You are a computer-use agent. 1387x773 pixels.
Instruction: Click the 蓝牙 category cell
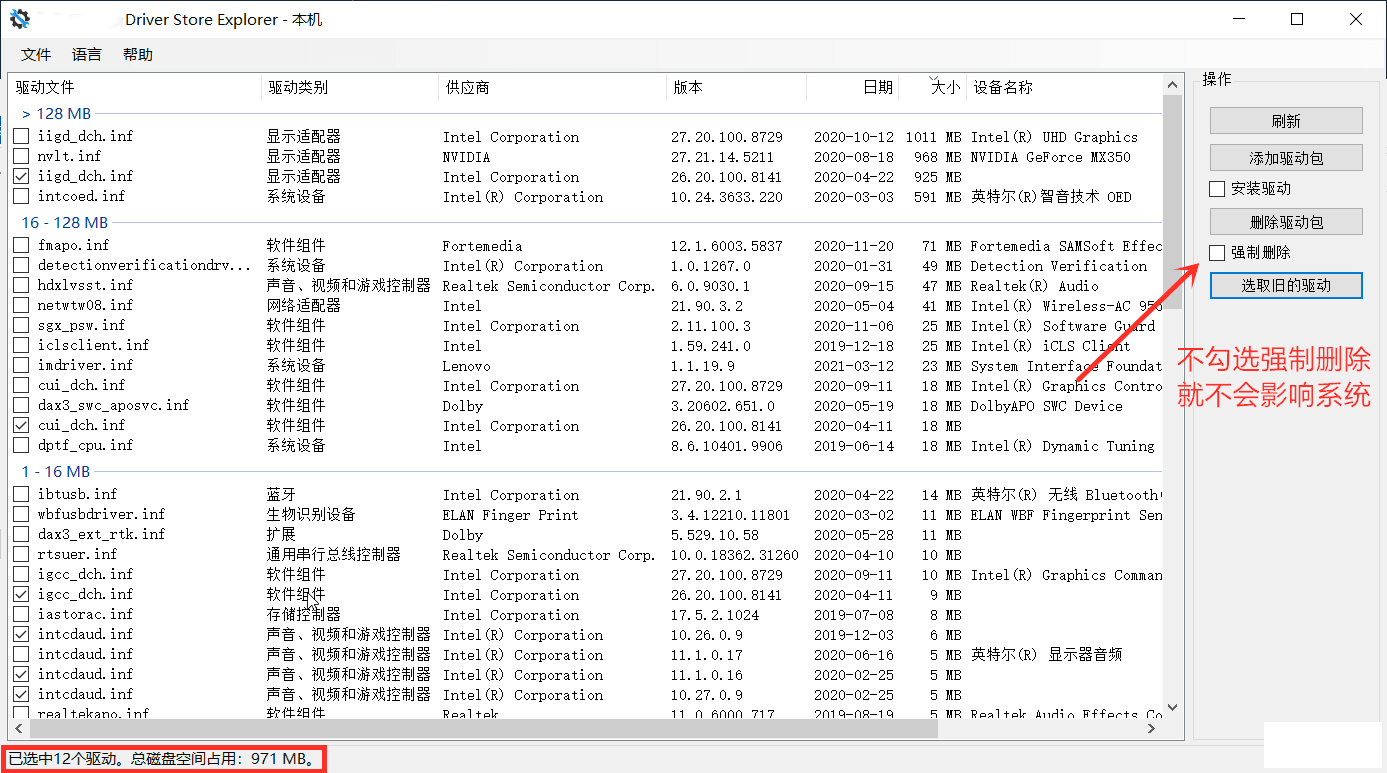(281, 495)
